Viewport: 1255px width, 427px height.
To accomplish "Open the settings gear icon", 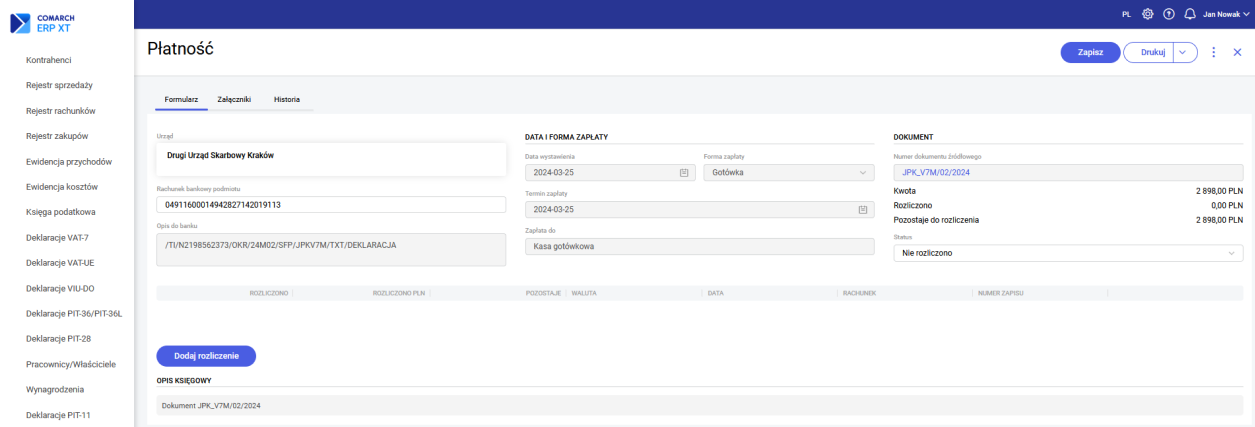I will click(x=1148, y=15).
